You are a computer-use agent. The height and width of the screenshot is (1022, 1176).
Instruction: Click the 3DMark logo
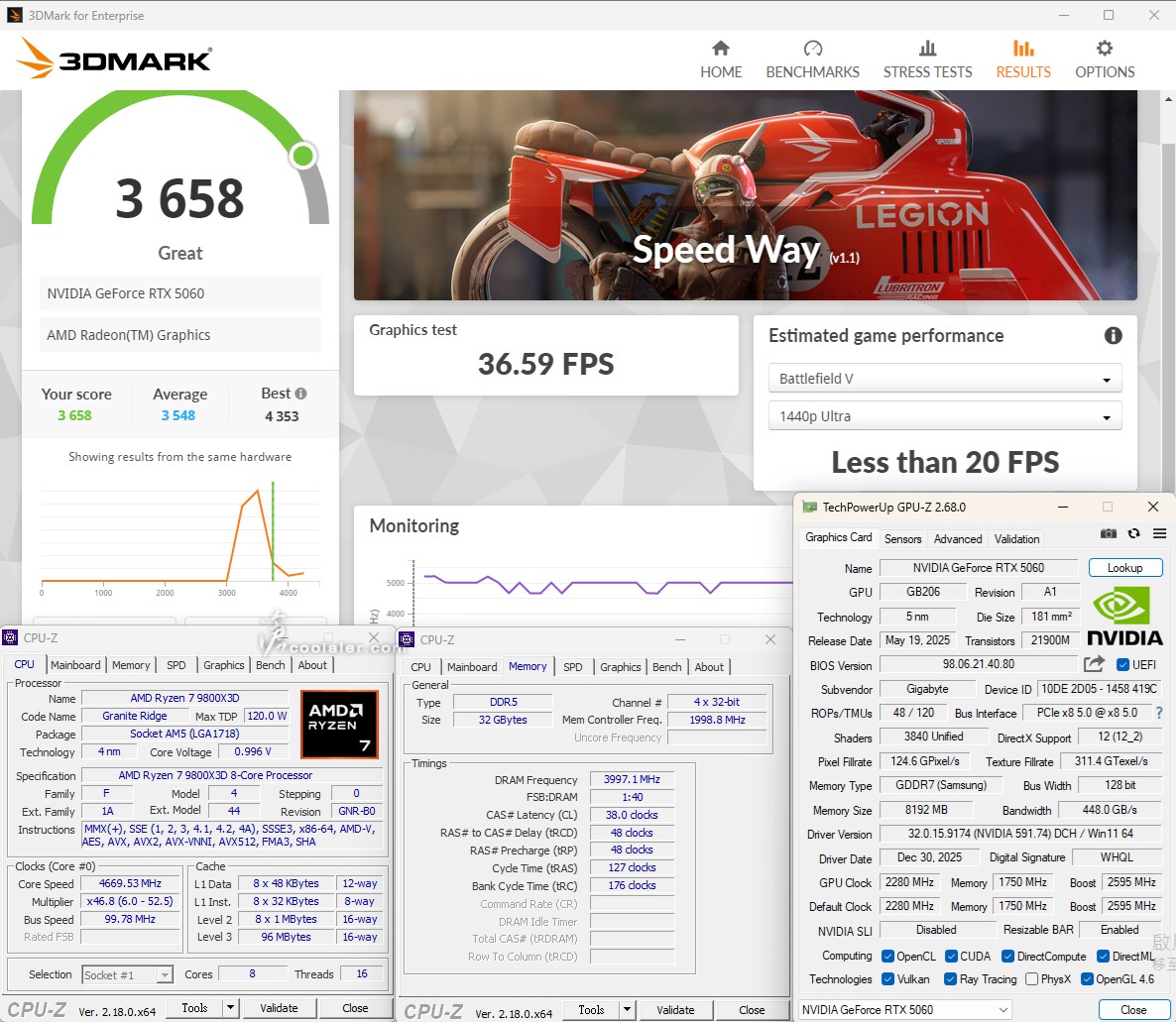[115, 58]
